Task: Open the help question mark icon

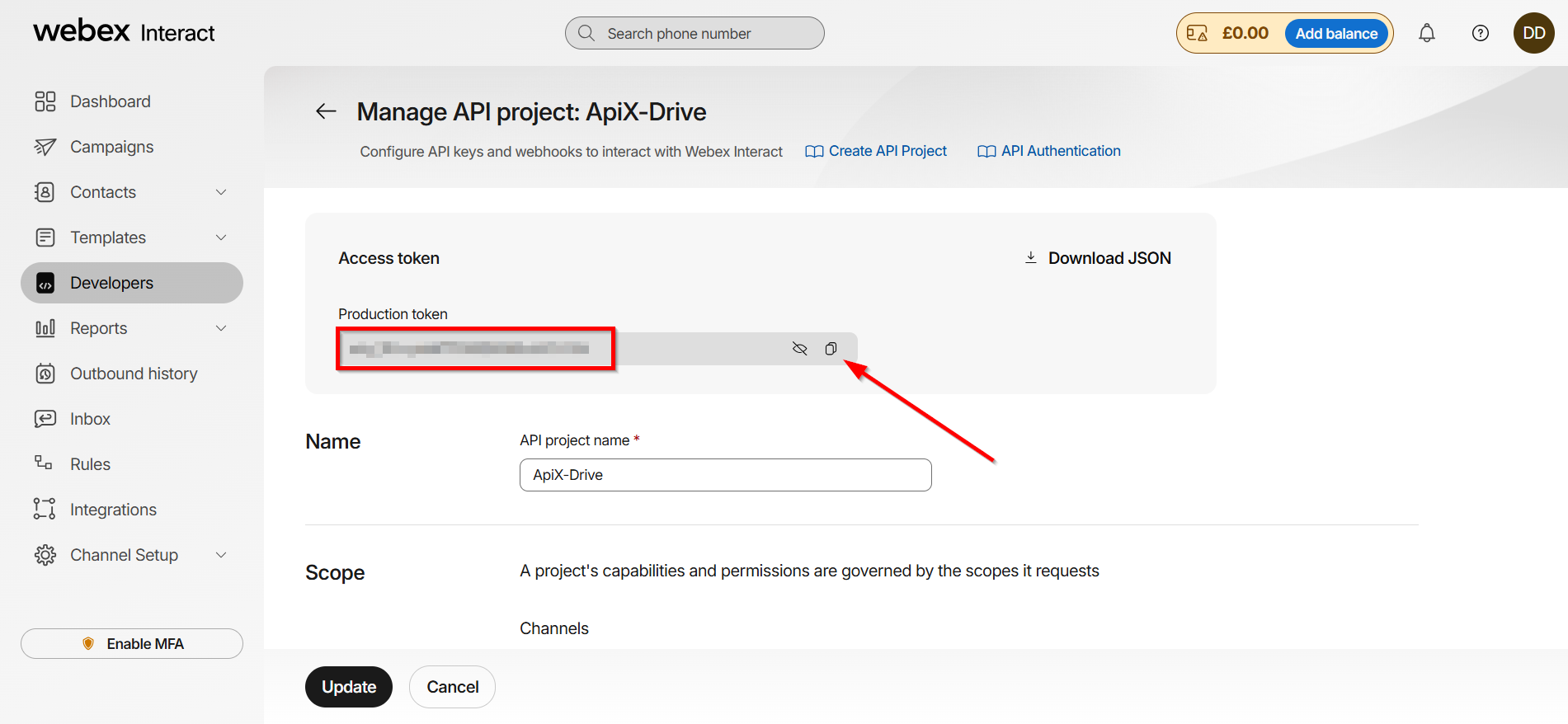Action: (x=1481, y=33)
